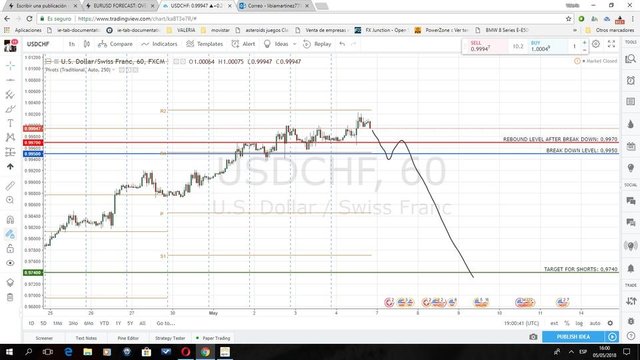The height and width of the screenshot is (360, 640).
Task: Select the Text annotation tool
Action: tap(10, 123)
